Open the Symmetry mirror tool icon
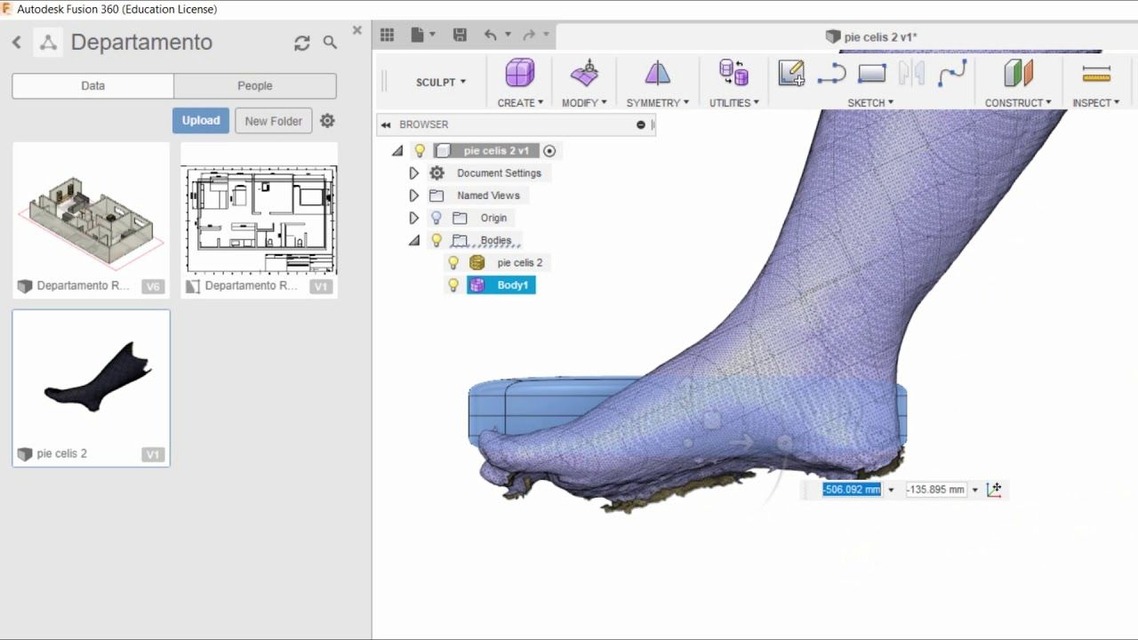 [x=658, y=73]
